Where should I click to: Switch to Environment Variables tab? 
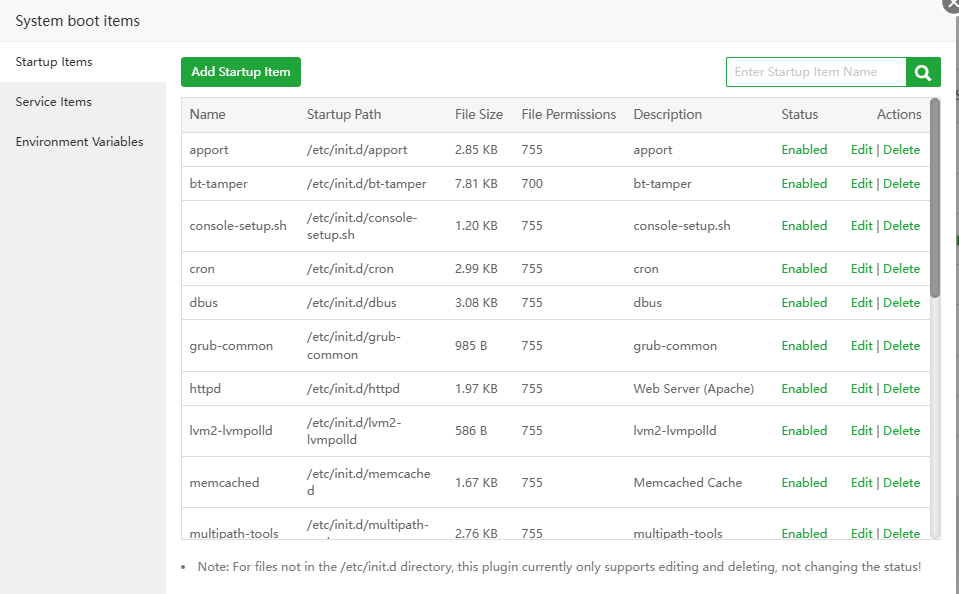(80, 142)
